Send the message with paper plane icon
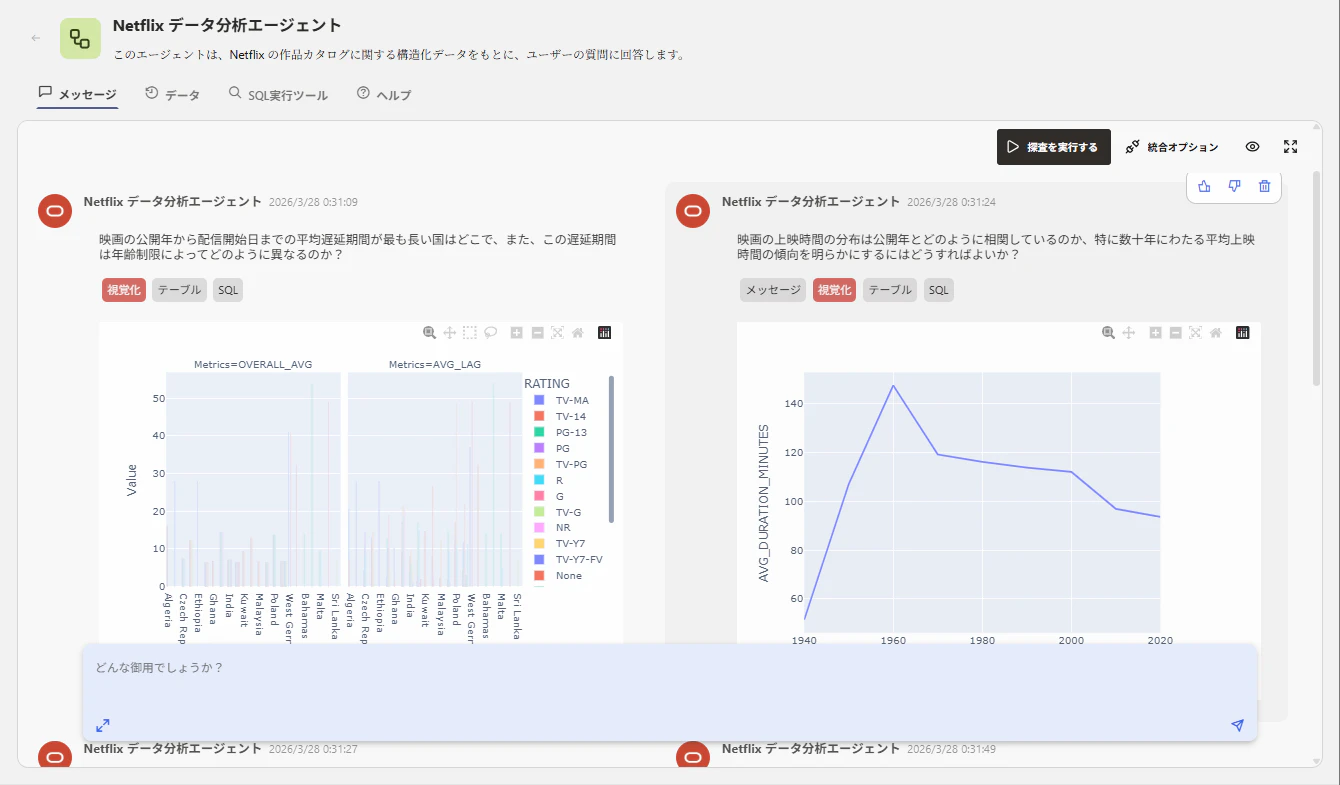Viewport: 1340px width, 785px height. coord(1237,725)
